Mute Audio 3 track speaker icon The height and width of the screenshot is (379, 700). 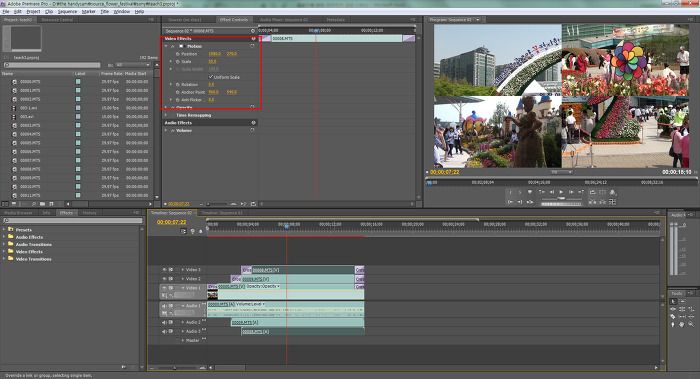(164, 331)
